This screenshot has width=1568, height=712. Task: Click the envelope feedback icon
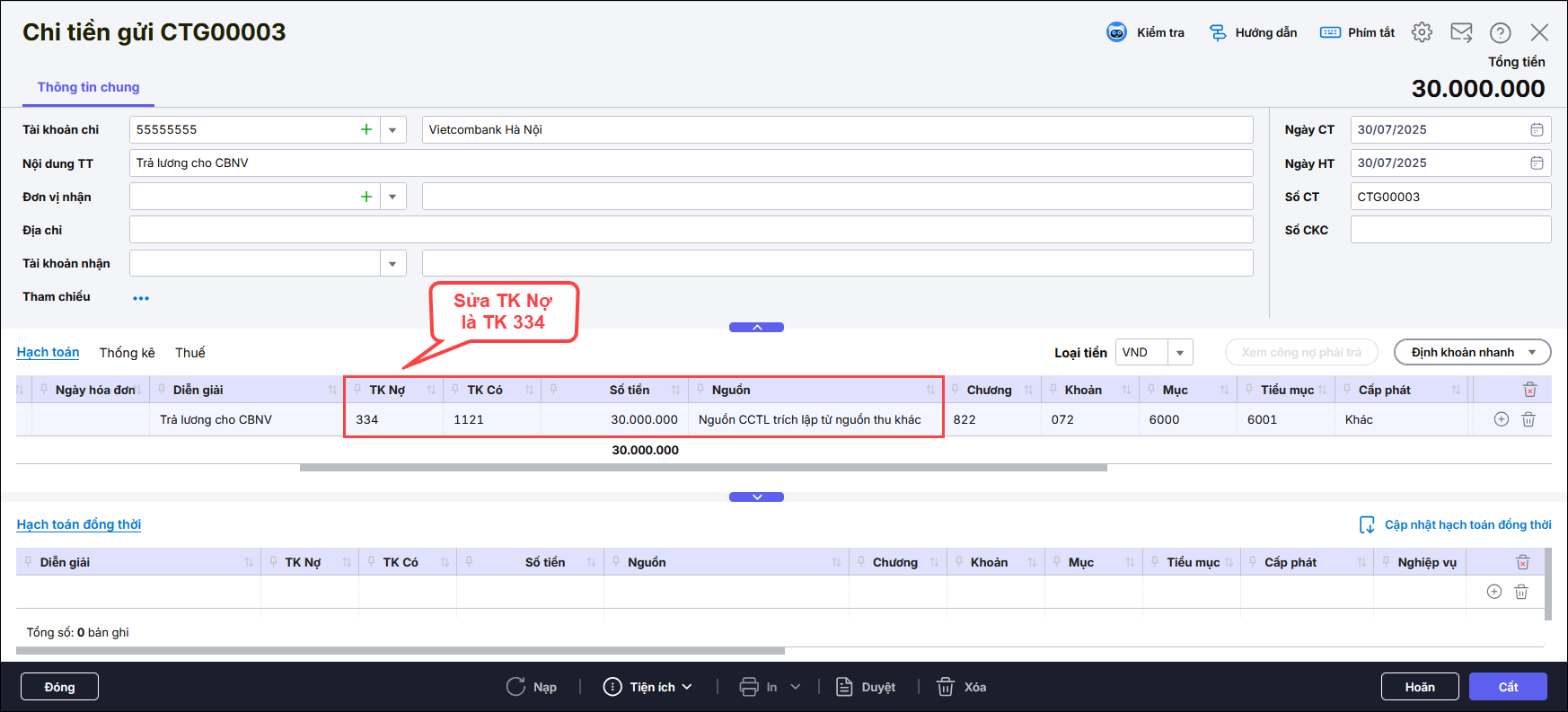click(1461, 32)
